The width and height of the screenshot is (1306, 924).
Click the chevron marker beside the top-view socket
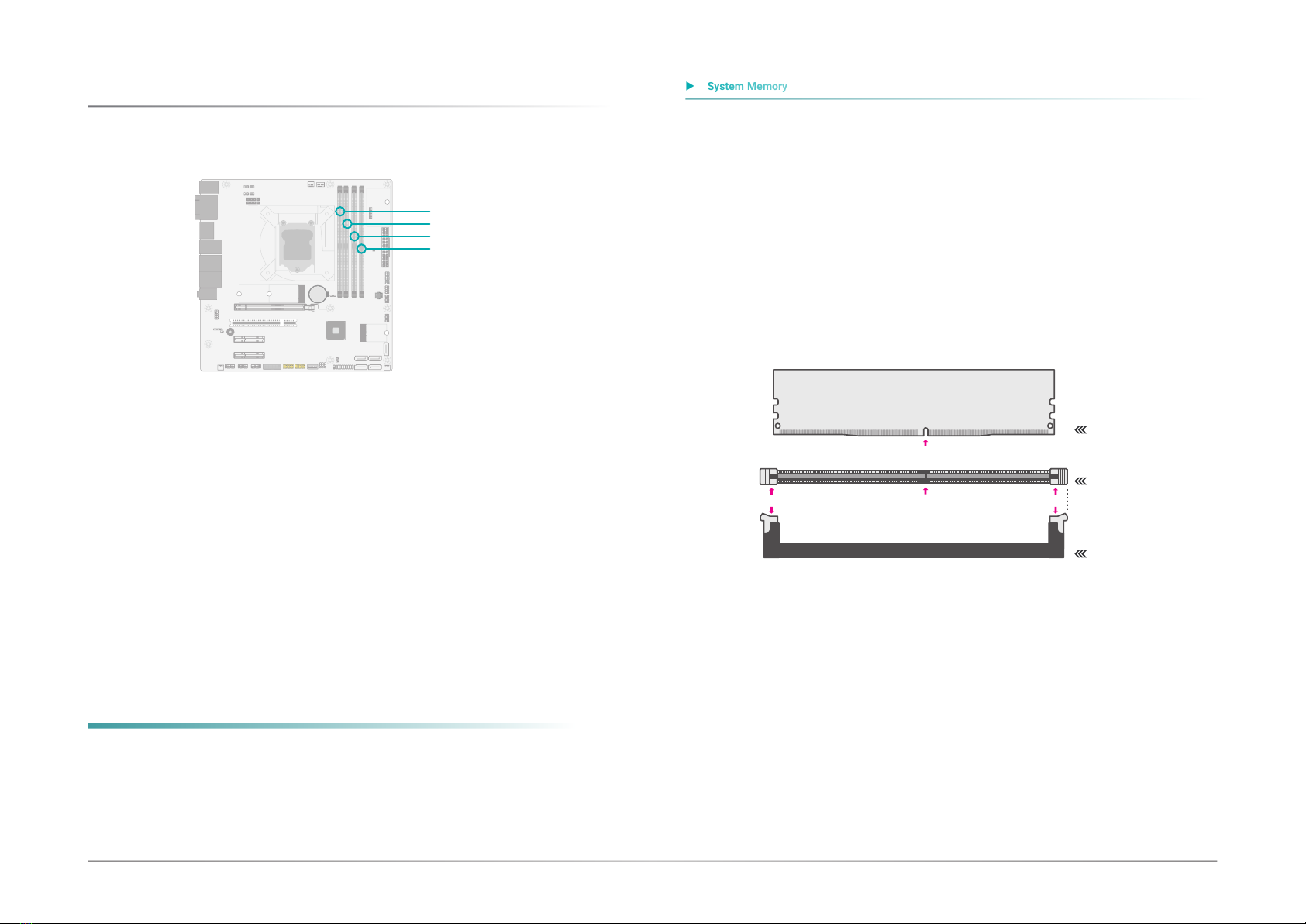point(1081,481)
